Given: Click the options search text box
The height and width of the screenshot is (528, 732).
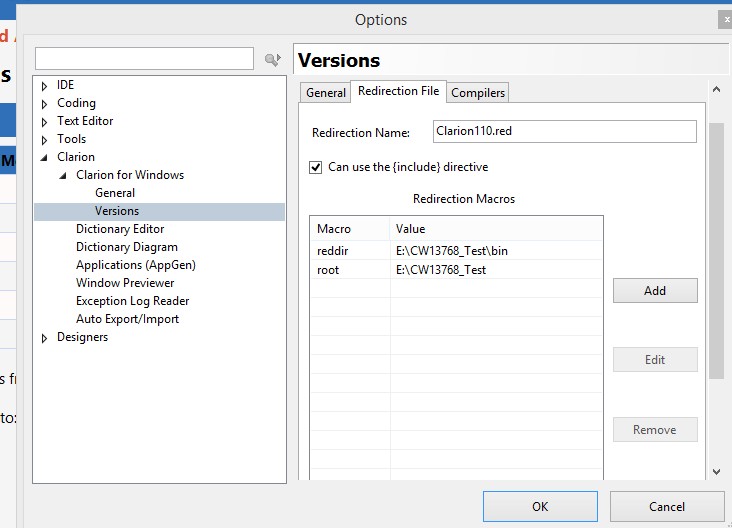Looking at the screenshot, I should (x=144, y=59).
